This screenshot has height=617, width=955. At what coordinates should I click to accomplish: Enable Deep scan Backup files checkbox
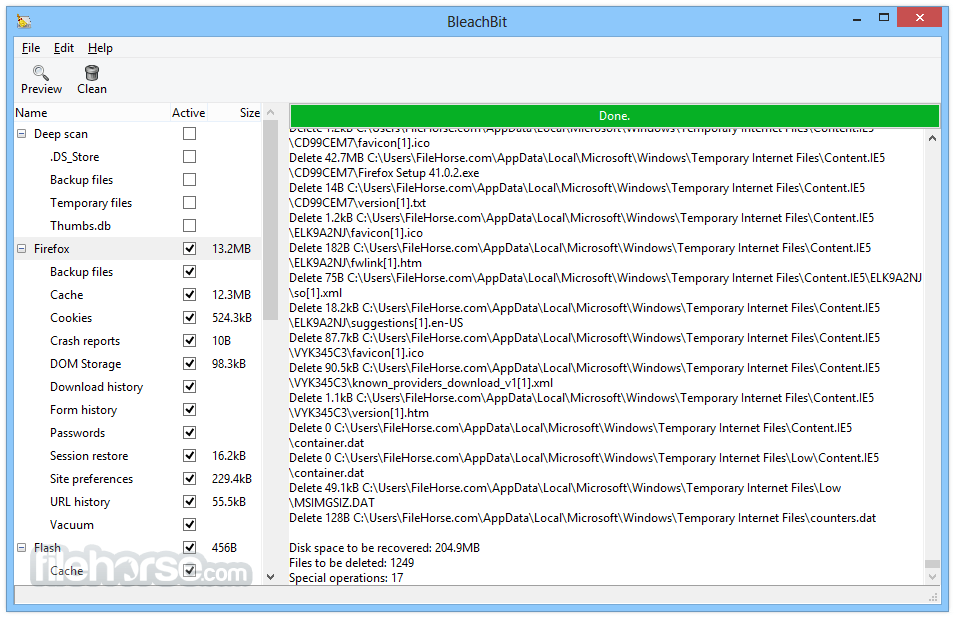189,180
